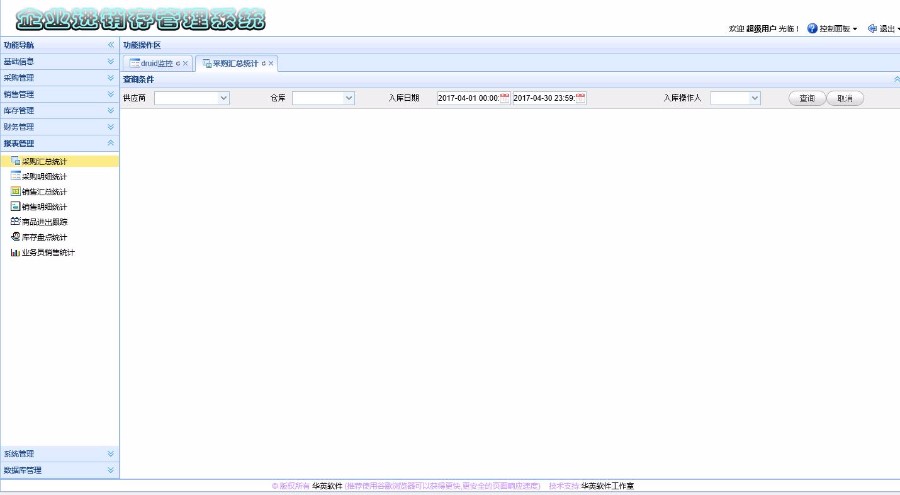Expand the 基础信息 section
The image size is (900, 495).
tap(111, 61)
